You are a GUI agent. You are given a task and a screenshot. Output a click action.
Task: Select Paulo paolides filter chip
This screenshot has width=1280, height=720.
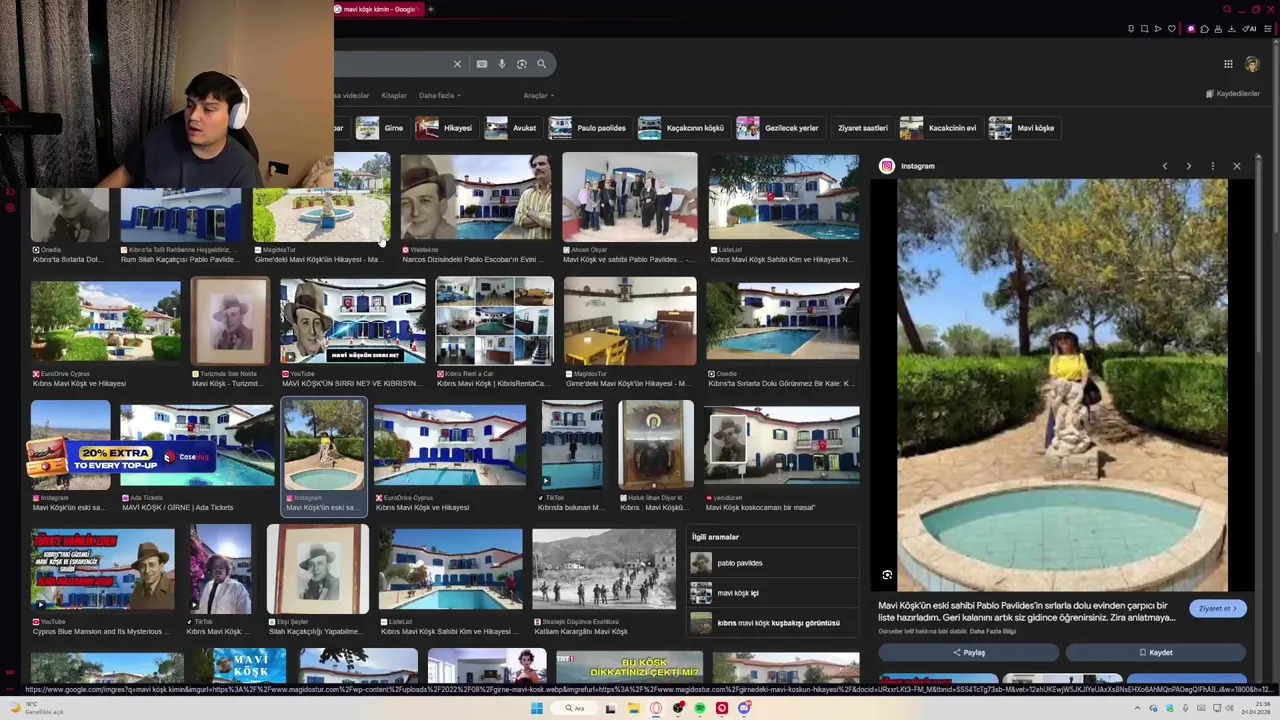coord(588,128)
